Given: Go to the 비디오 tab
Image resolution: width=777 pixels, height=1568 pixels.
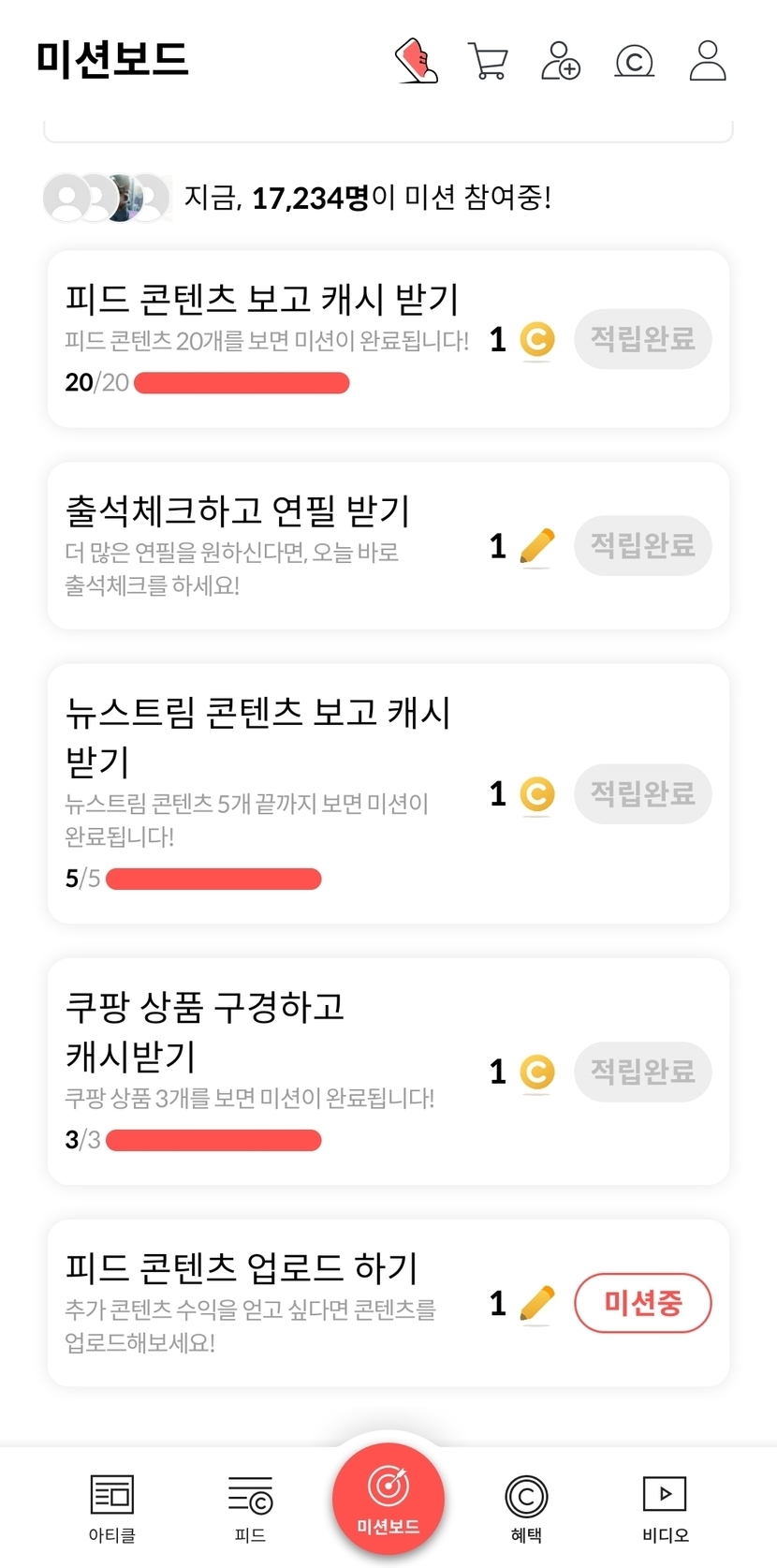Looking at the screenshot, I should pos(665,1507).
